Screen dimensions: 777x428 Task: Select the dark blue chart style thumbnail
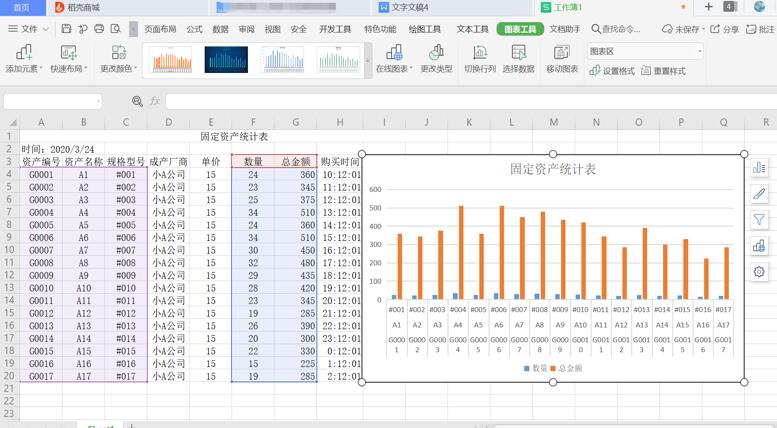[226, 60]
